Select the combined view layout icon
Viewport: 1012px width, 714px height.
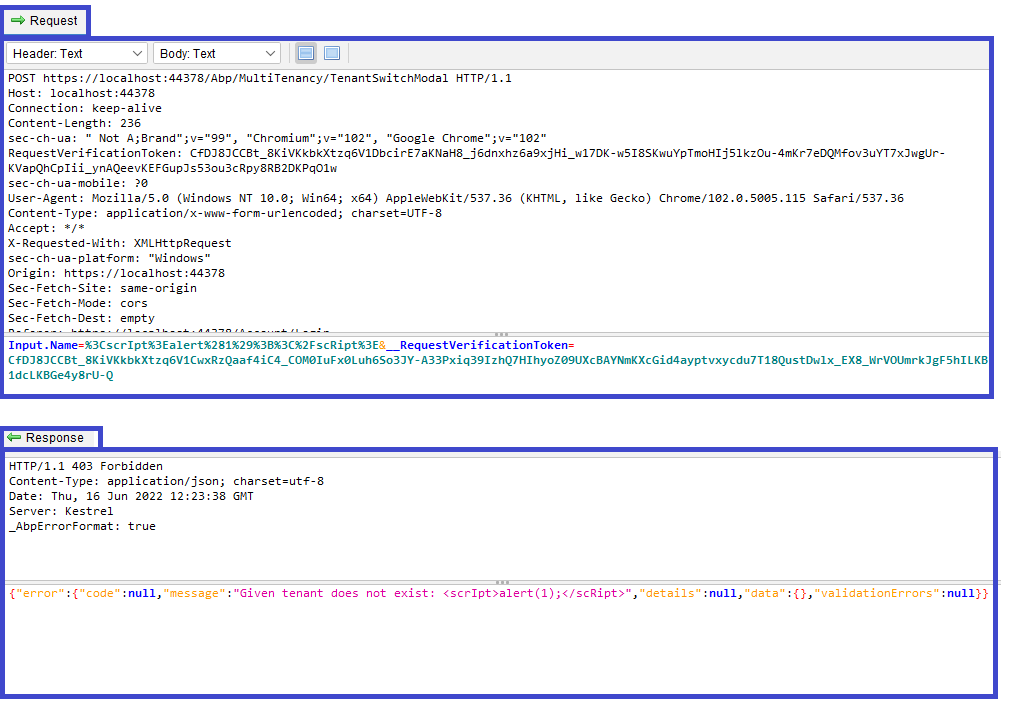coord(332,54)
